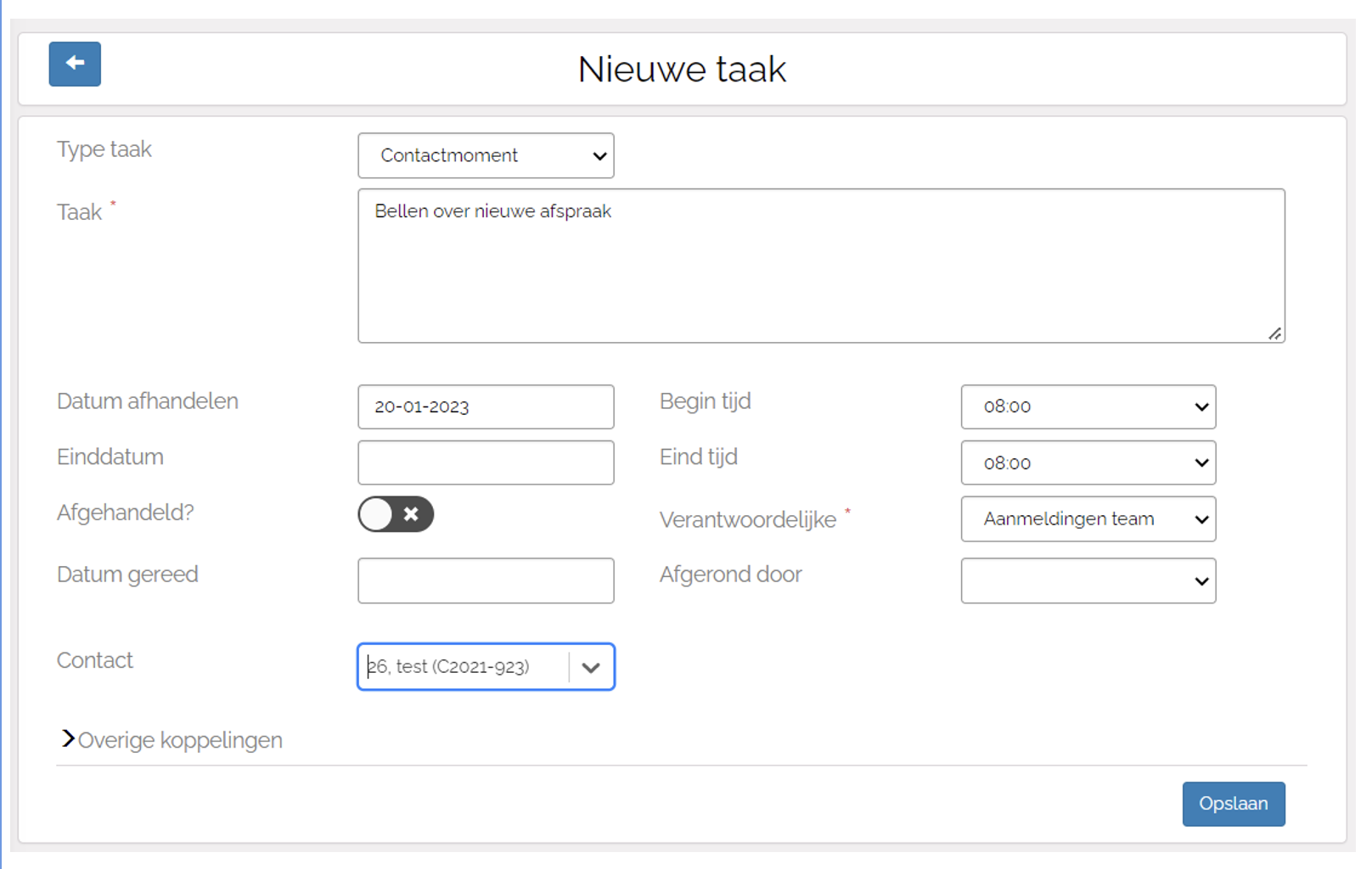Open the Eind tijd dropdown
Screen dimensions: 1372x869
click(1088, 463)
